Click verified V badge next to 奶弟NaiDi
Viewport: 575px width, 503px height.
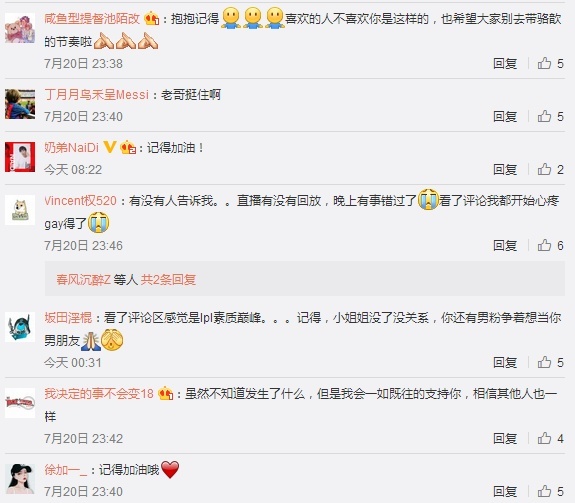[110, 147]
